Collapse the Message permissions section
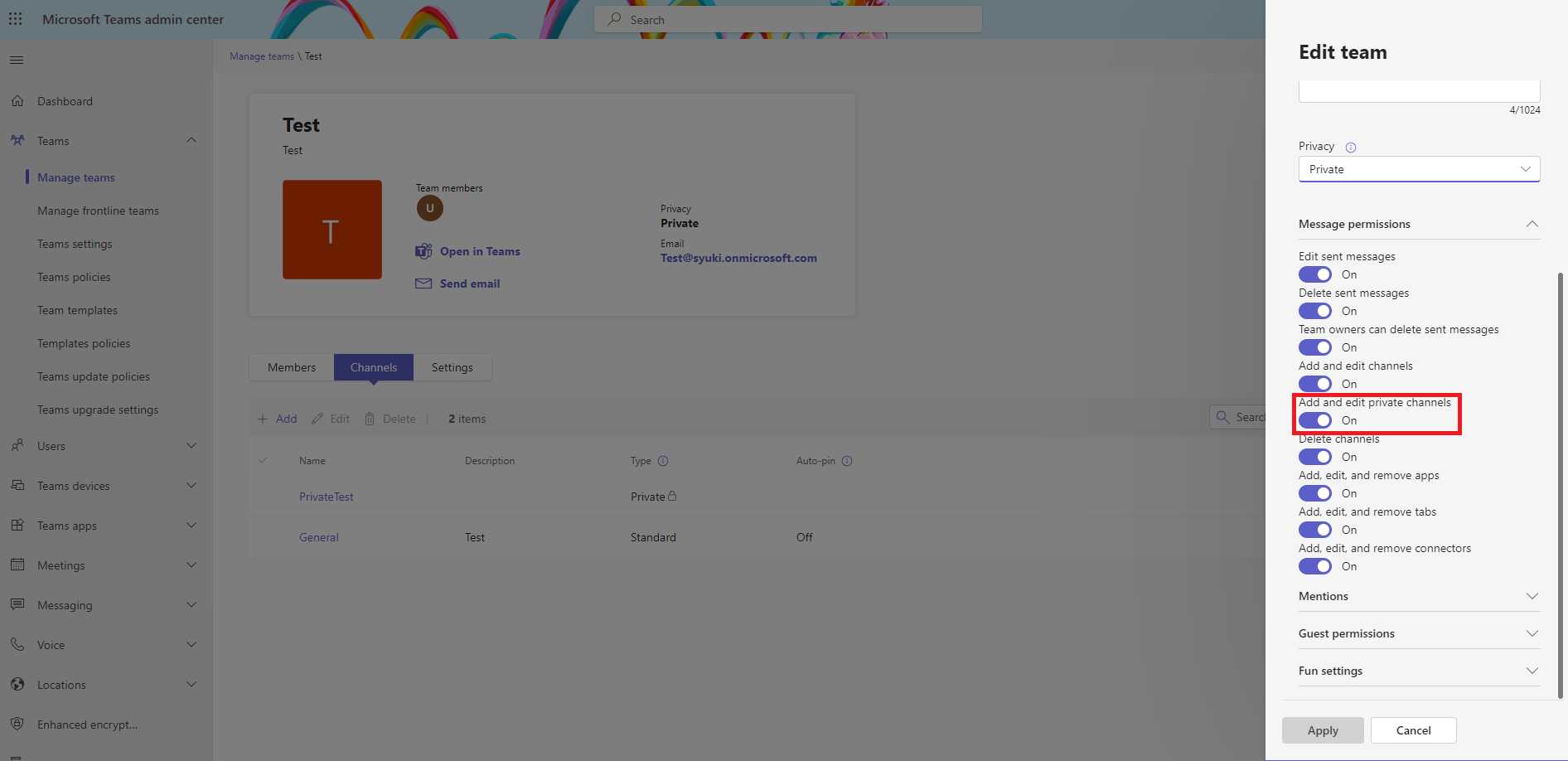 click(1419, 224)
